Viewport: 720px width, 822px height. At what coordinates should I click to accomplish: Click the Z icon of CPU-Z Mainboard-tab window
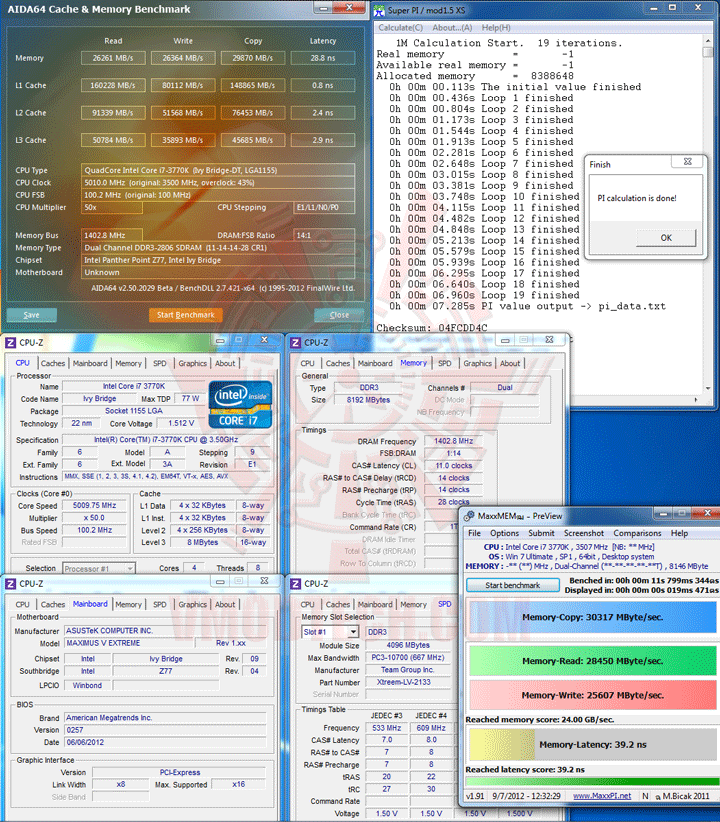[10, 583]
